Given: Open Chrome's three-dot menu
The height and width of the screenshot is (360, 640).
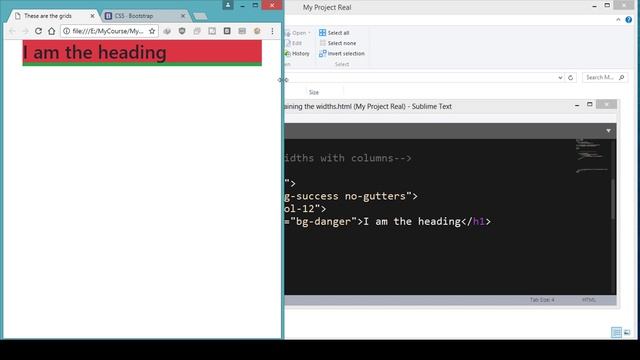Looking at the screenshot, I should tap(272, 31).
